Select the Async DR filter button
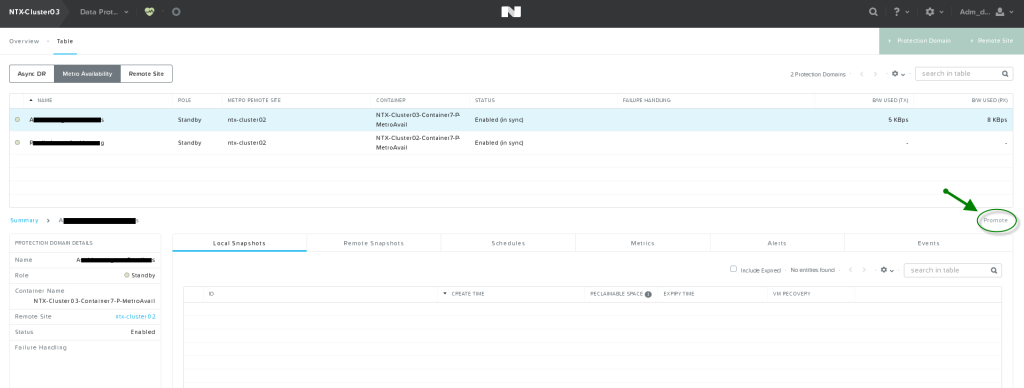This screenshot has width=1024, height=388. click(32, 74)
